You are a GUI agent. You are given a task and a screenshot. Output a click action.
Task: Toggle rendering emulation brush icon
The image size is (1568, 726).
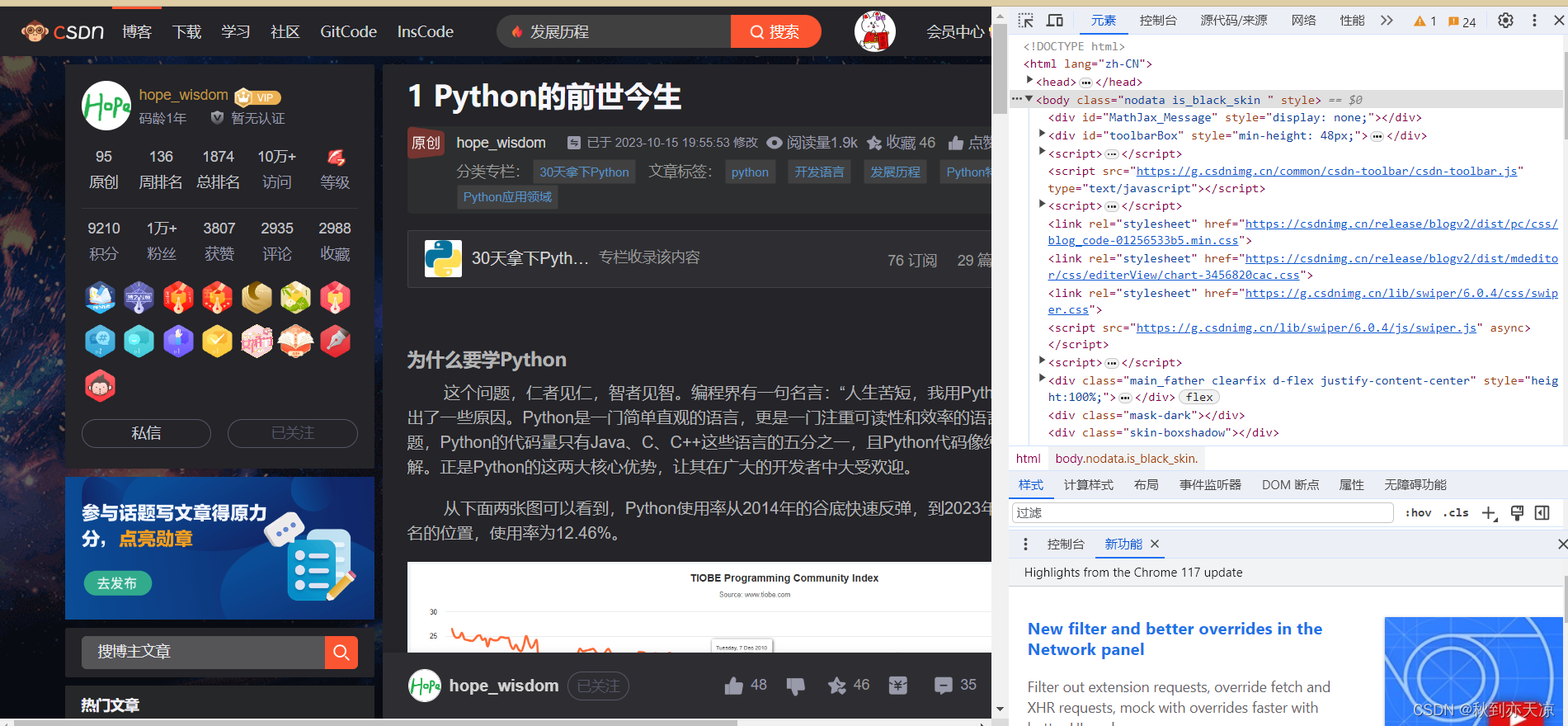tap(1517, 513)
